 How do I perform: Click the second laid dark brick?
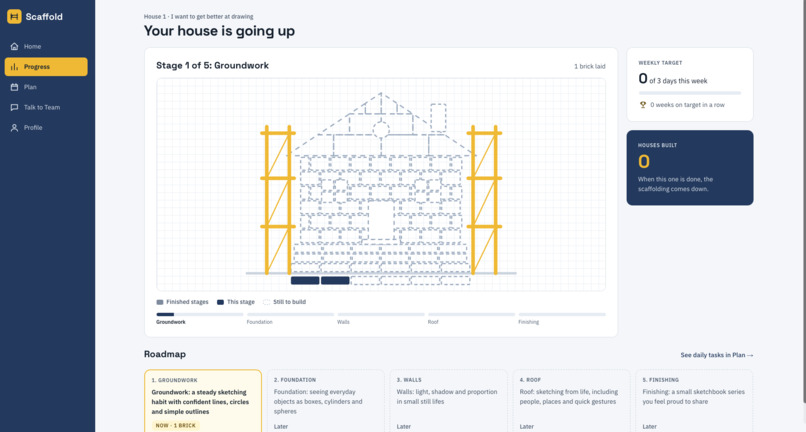point(335,280)
